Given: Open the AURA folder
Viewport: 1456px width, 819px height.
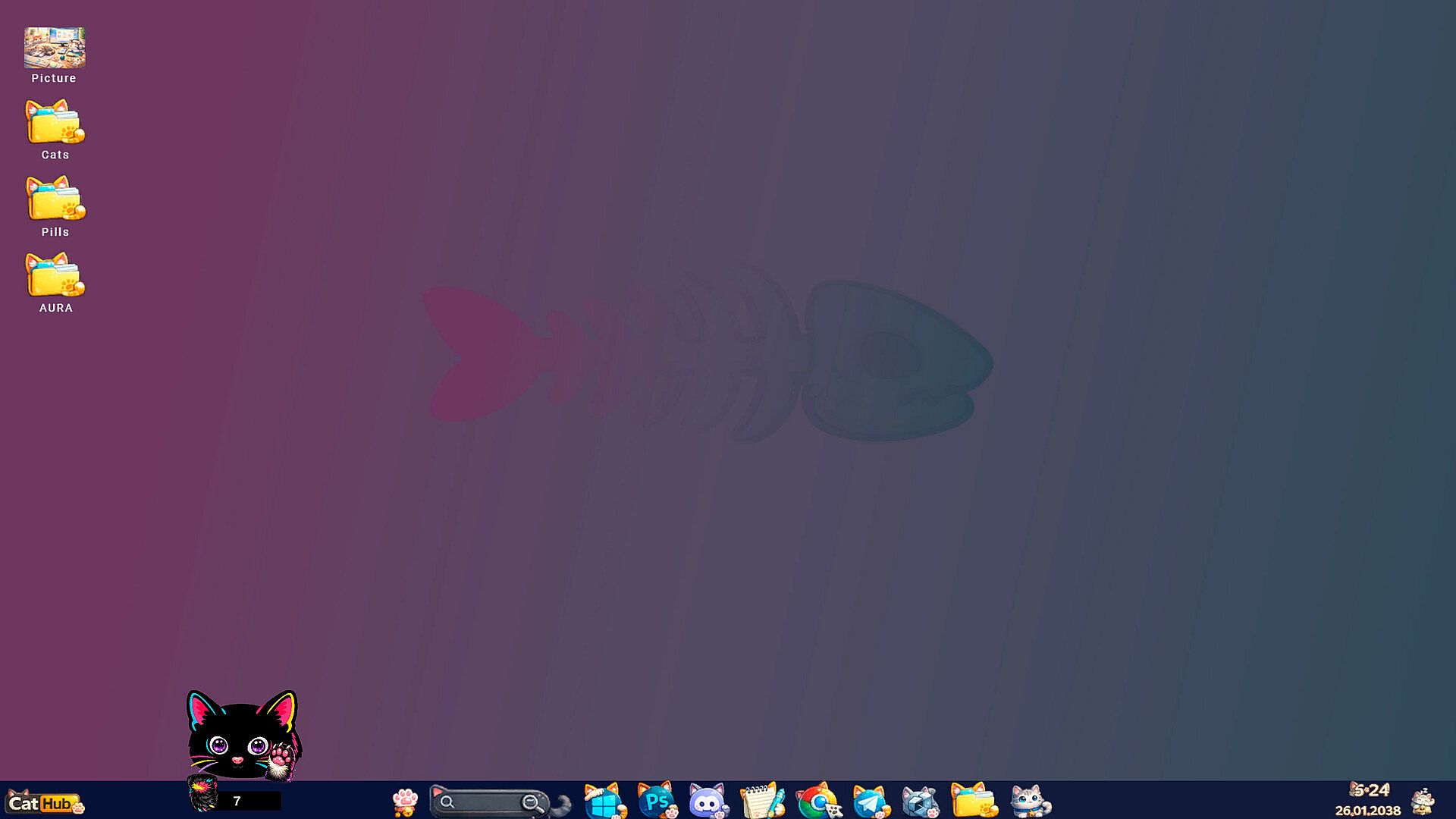Looking at the screenshot, I should pos(55,276).
